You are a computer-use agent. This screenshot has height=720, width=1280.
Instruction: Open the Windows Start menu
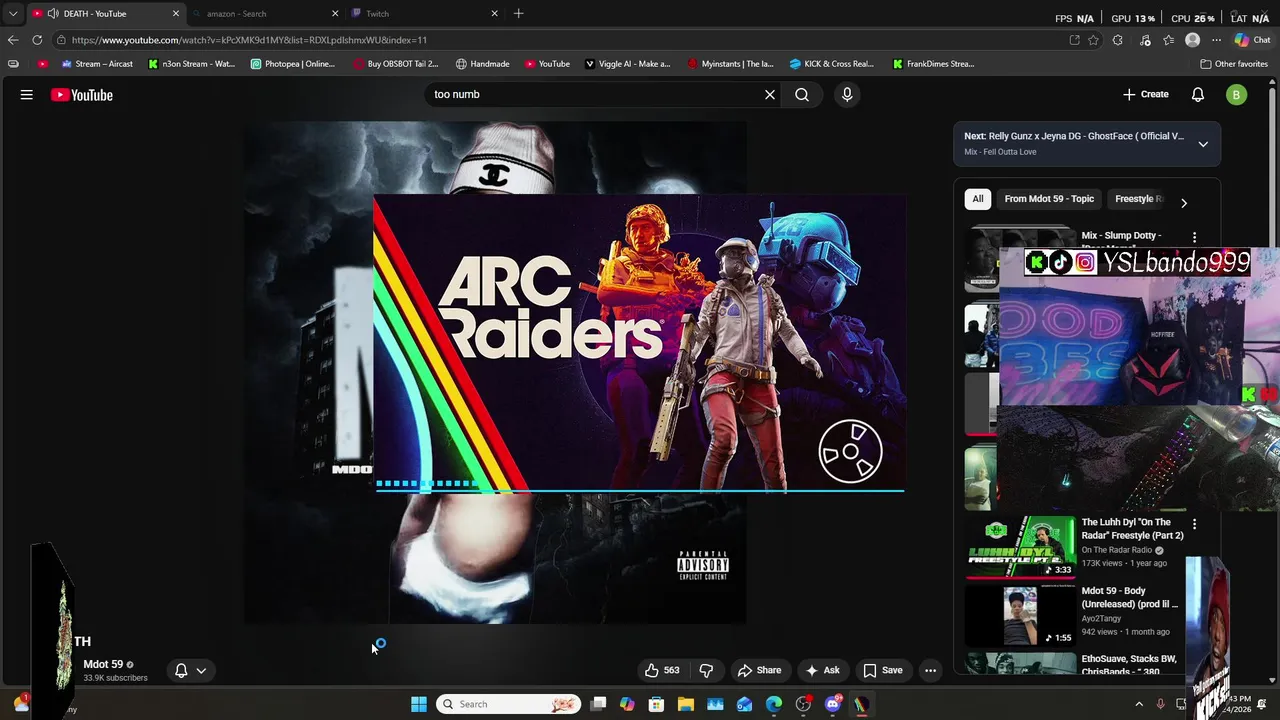coord(419,704)
